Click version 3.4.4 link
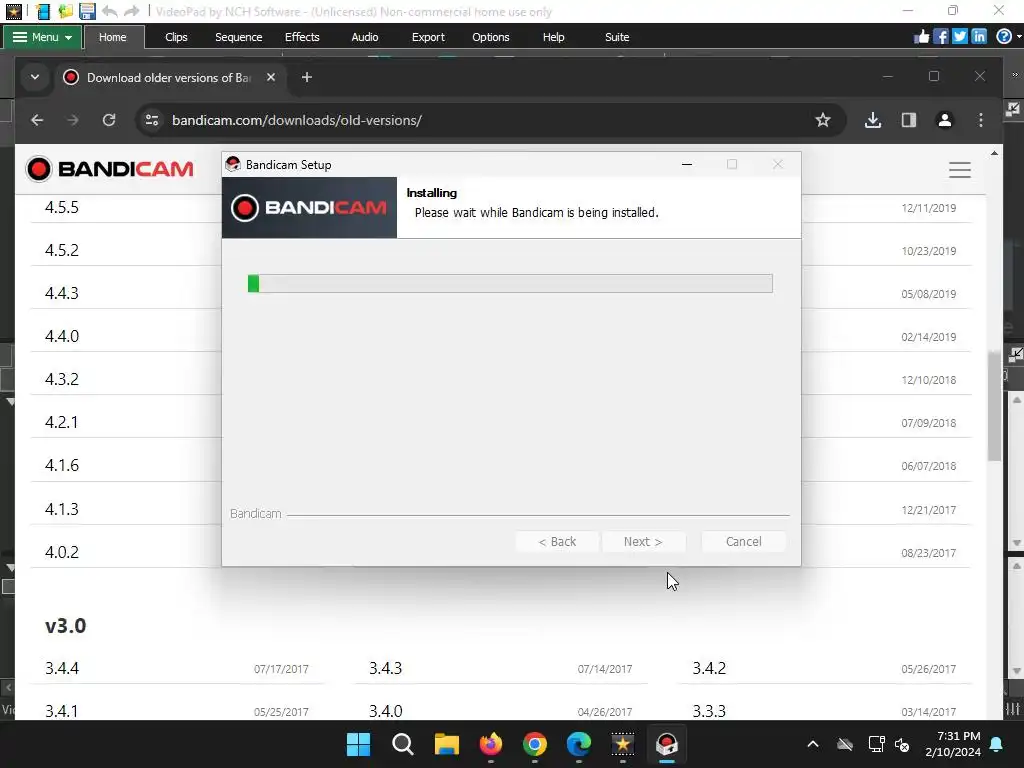 [x=62, y=669]
